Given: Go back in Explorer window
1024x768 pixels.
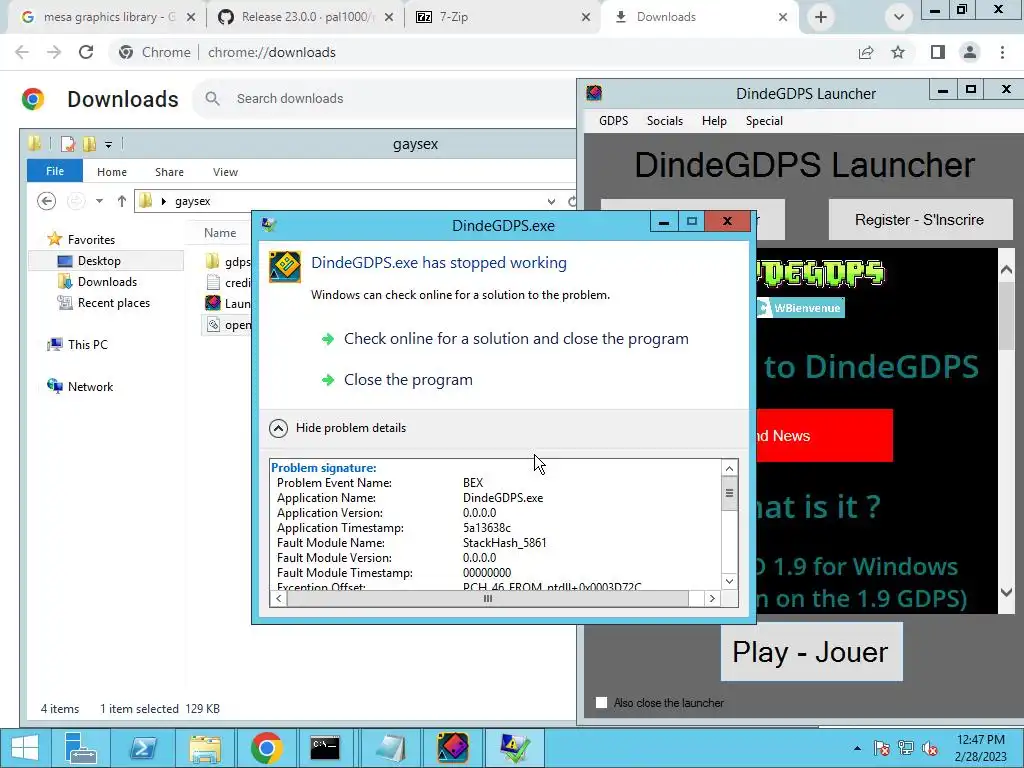Looking at the screenshot, I should coord(46,201).
